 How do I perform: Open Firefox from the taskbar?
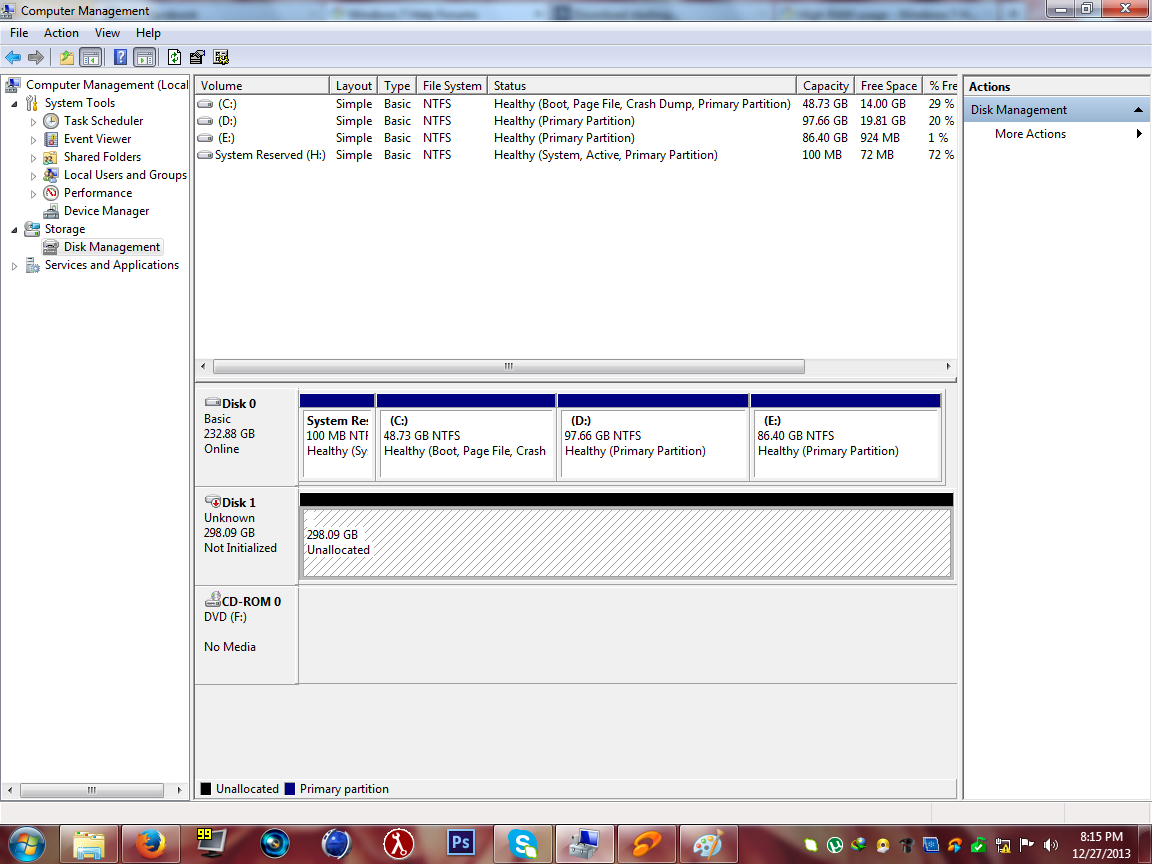point(150,843)
